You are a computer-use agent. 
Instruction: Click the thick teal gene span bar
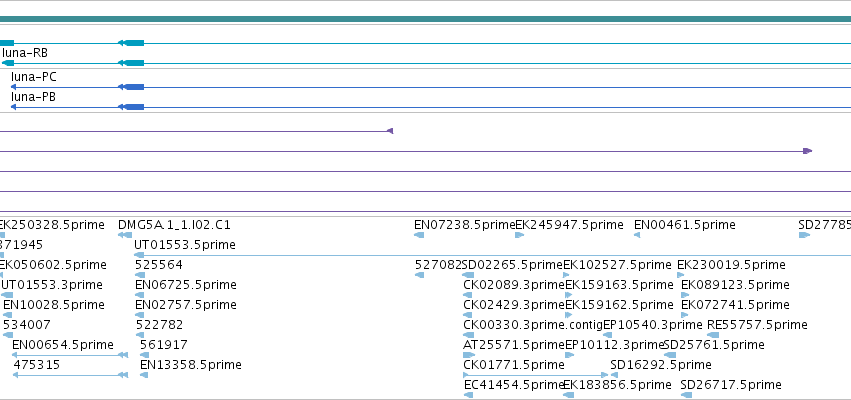pos(426,19)
